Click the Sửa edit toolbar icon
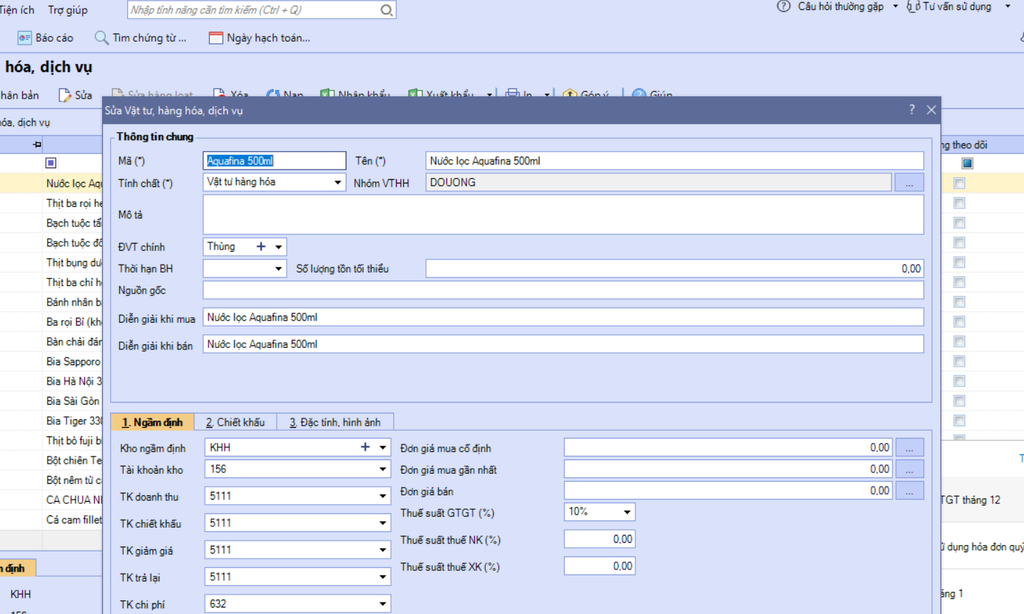This screenshot has height=614, width=1024. click(x=65, y=95)
